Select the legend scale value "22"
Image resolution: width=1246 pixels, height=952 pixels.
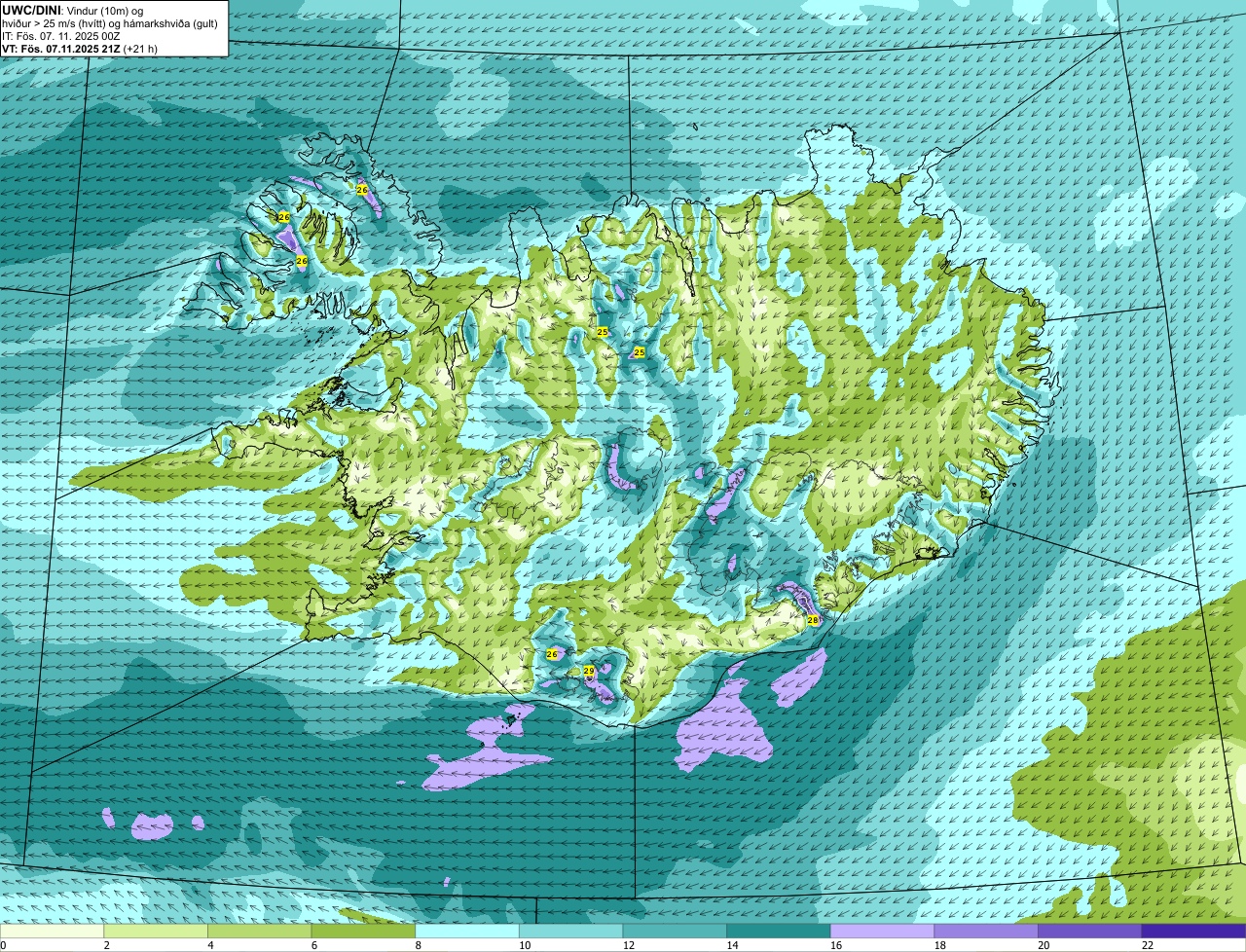[1147, 945]
